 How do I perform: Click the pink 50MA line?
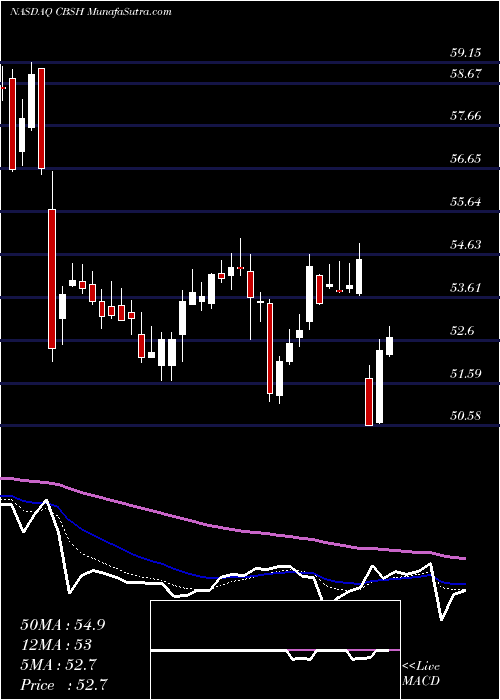[x=232, y=529]
